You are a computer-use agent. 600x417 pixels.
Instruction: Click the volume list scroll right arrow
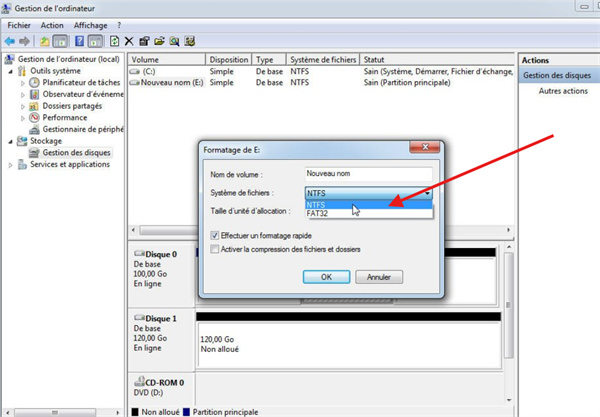[509, 230]
